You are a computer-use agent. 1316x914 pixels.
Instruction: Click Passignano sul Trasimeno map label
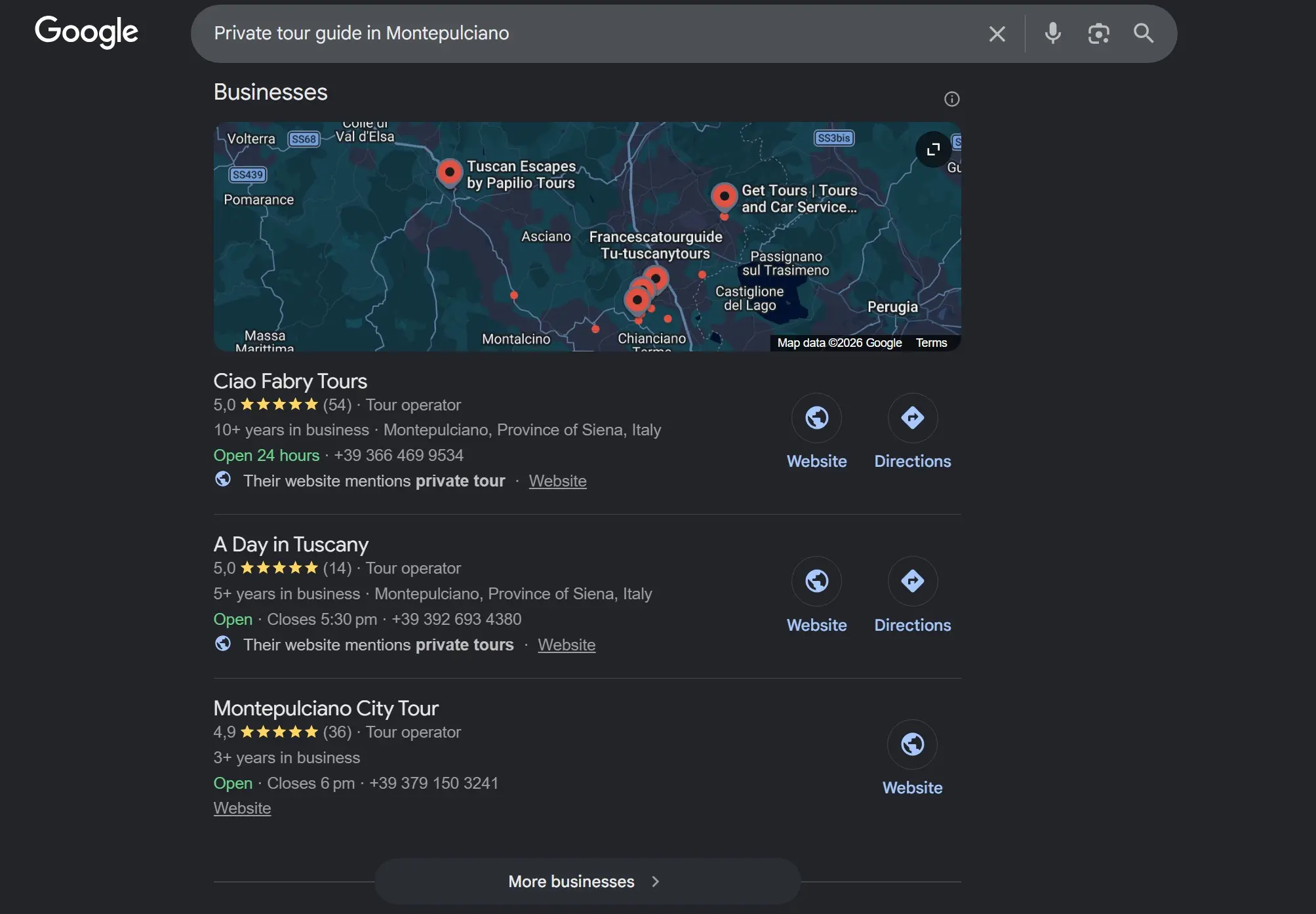(786, 263)
